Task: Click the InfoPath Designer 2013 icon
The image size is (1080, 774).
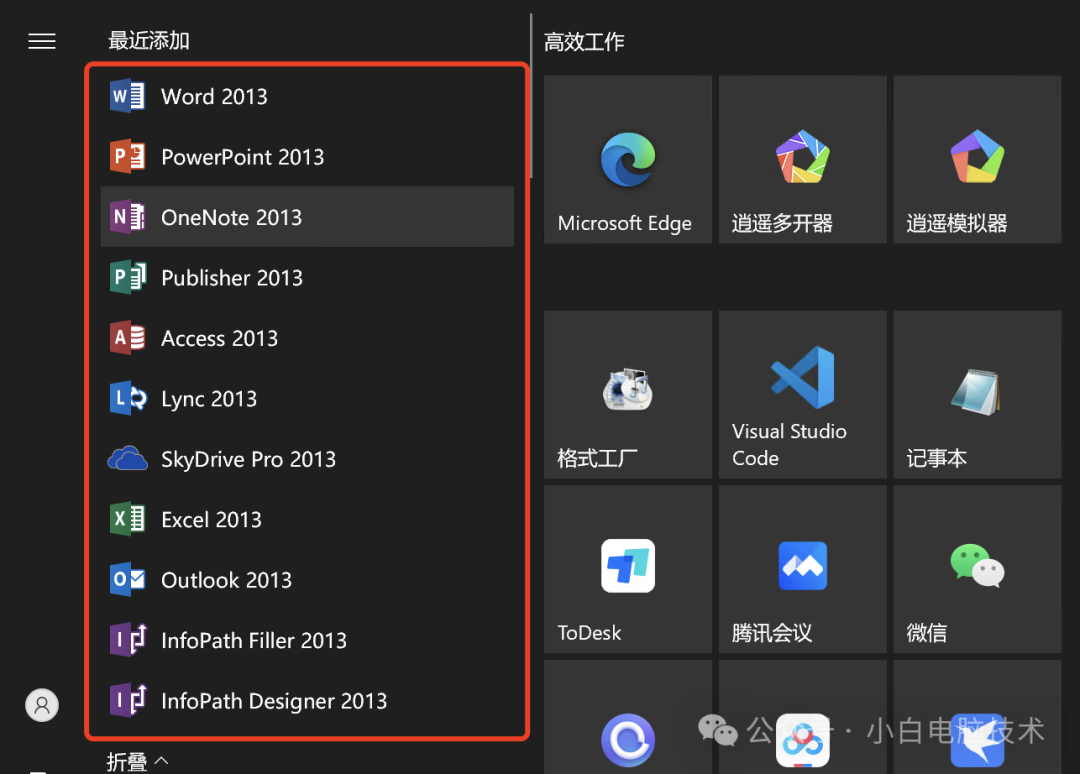Action: 128,700
